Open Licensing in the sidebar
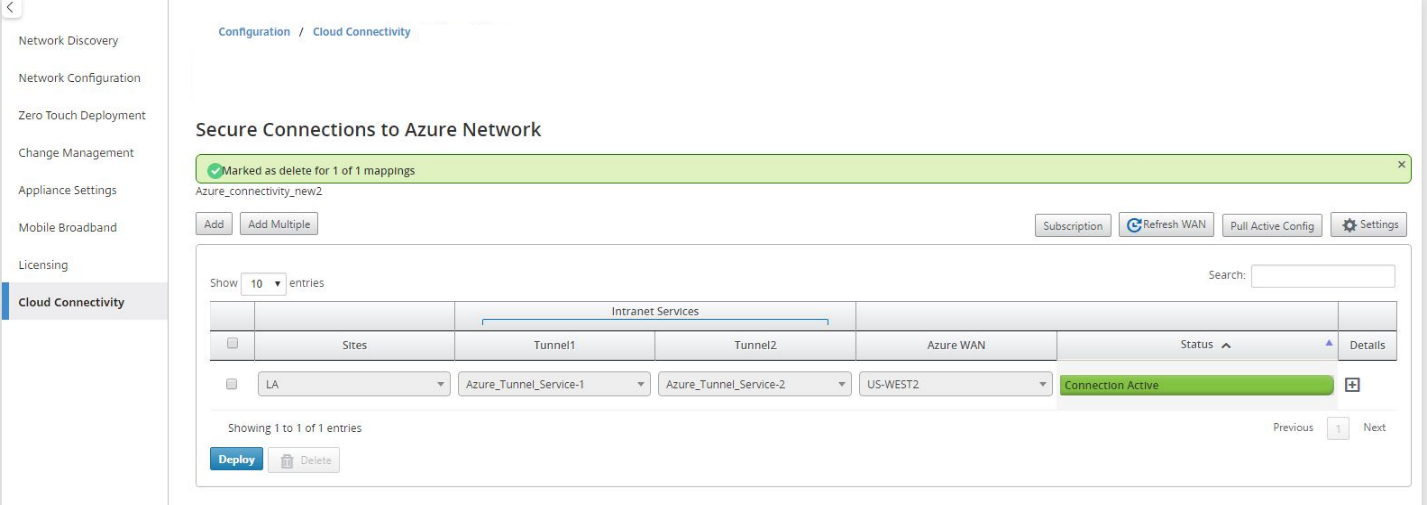 click(x=43, y=265)
